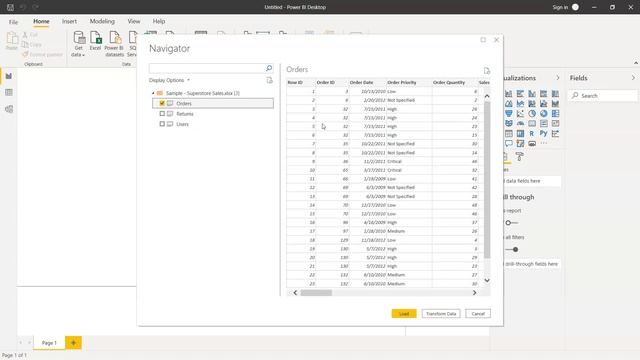Click the preview scroll down arrow
Viewport: 640px width, 360px height.
click(487, 280)
